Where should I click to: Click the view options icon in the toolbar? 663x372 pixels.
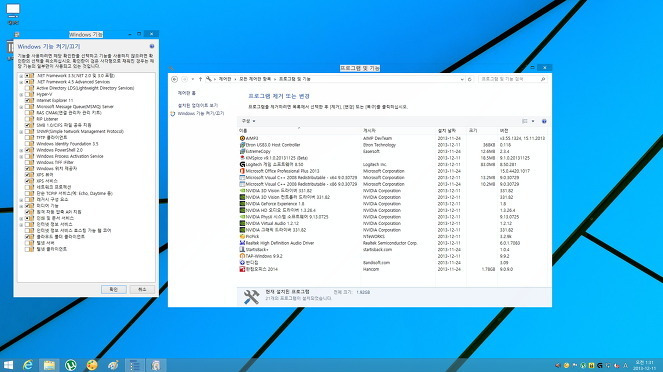525,121
